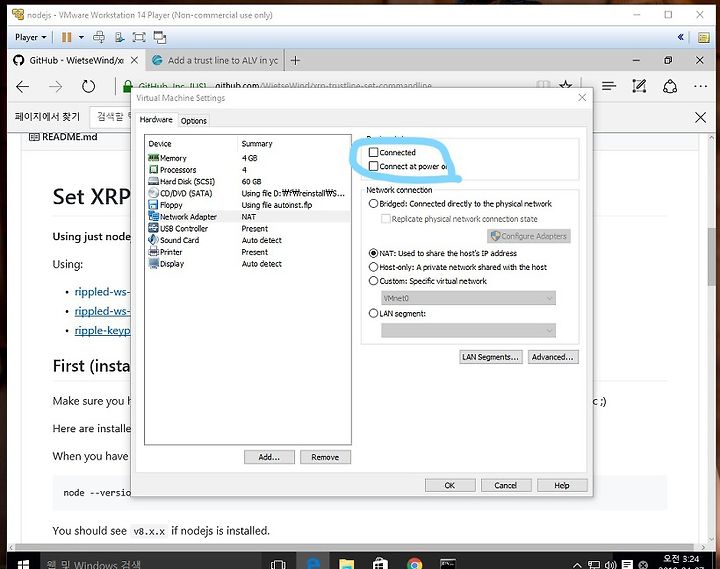Pause the VM with suspend button
Viewport: 720px width, 569px height.
coord(67,37)
